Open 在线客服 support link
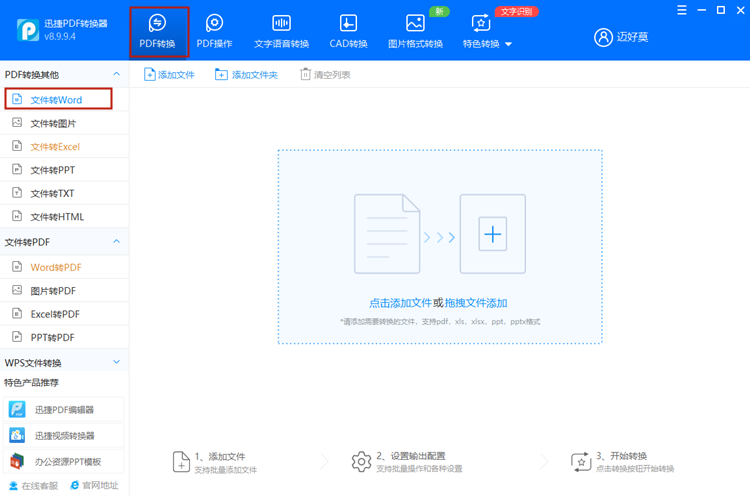This screenshot has width=750, height=496. coord(35,486)
